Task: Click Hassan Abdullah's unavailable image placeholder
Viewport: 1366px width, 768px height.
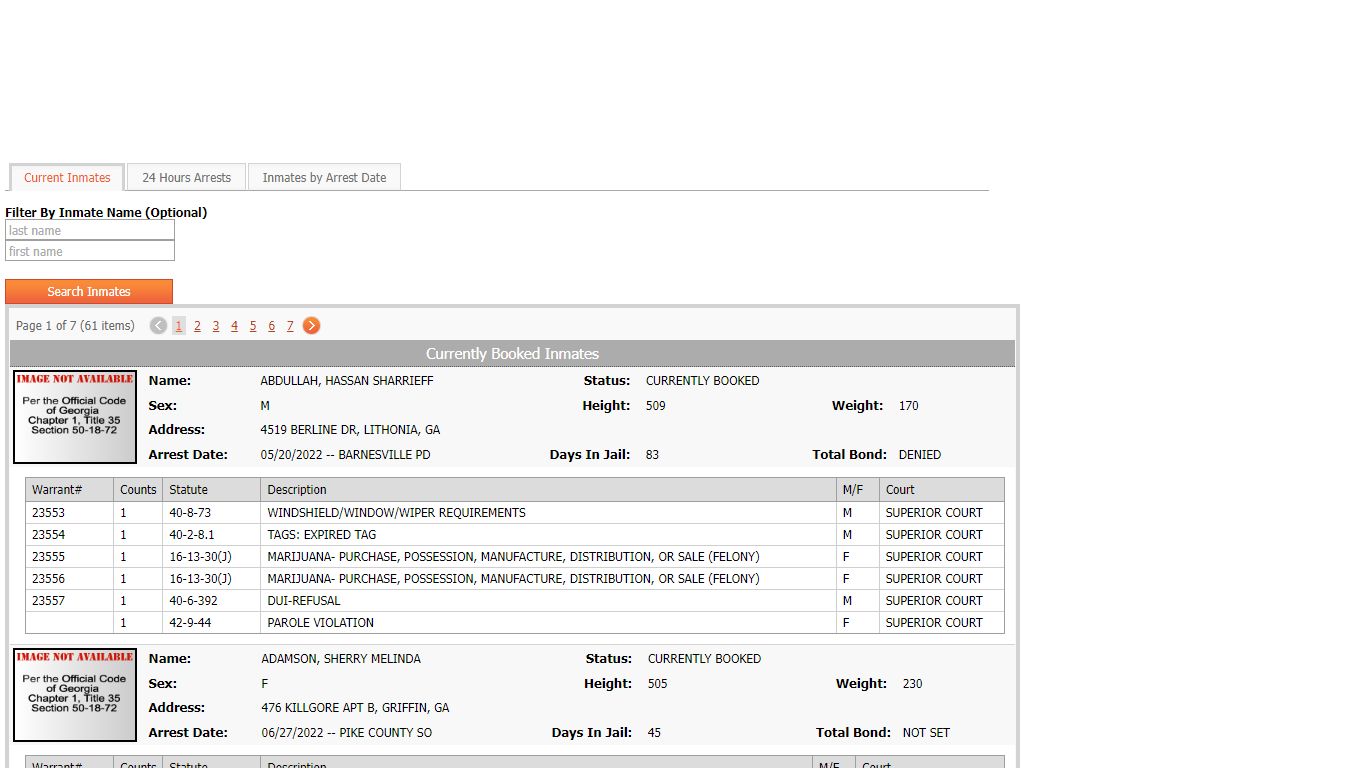Action: (75, 417)
